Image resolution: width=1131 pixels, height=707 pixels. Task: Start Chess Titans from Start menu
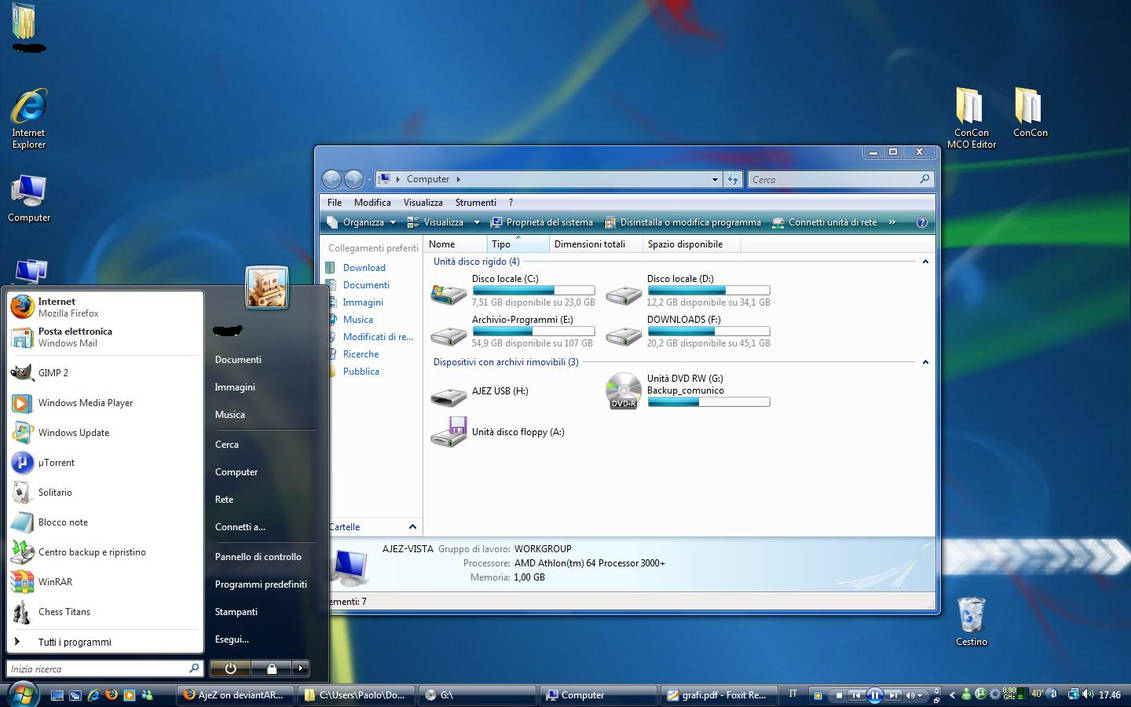(x=105, y=611)
